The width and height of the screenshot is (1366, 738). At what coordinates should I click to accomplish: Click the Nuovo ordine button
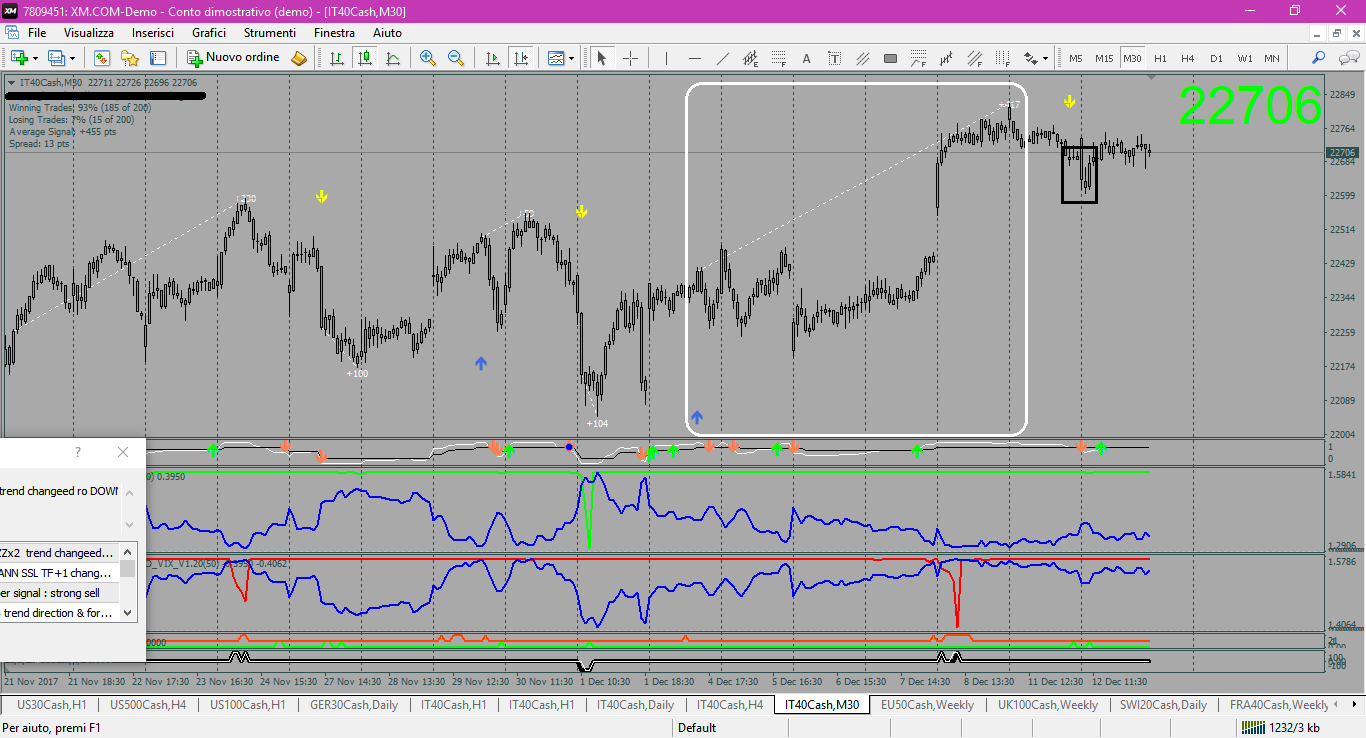[233, 58]
